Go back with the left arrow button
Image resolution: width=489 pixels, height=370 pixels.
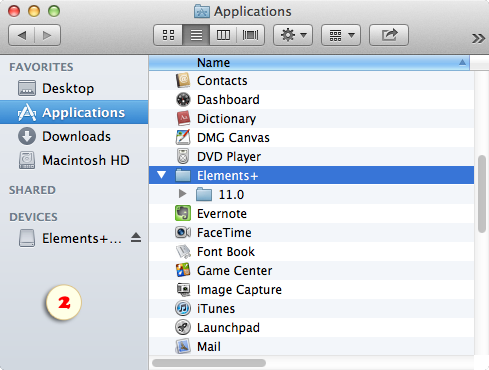21,35
